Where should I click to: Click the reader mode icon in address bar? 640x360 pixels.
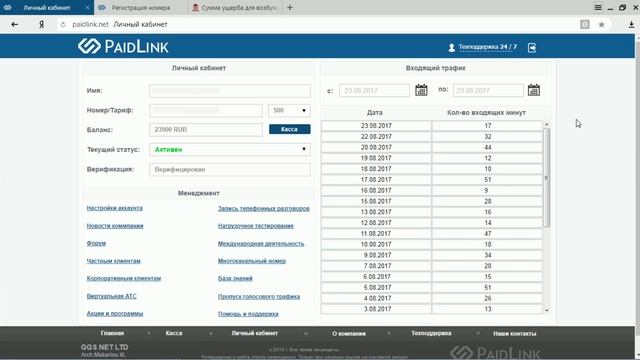[585, 24]
